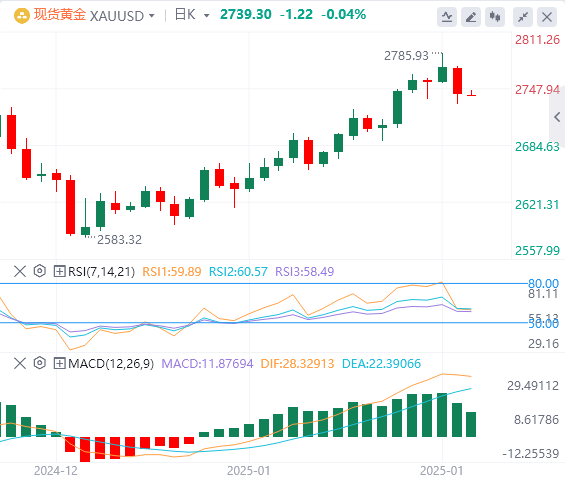The height and width of the screenshot is (483, 565).
Task: Click the -1.22 price change value
Action: coord(296,14)
